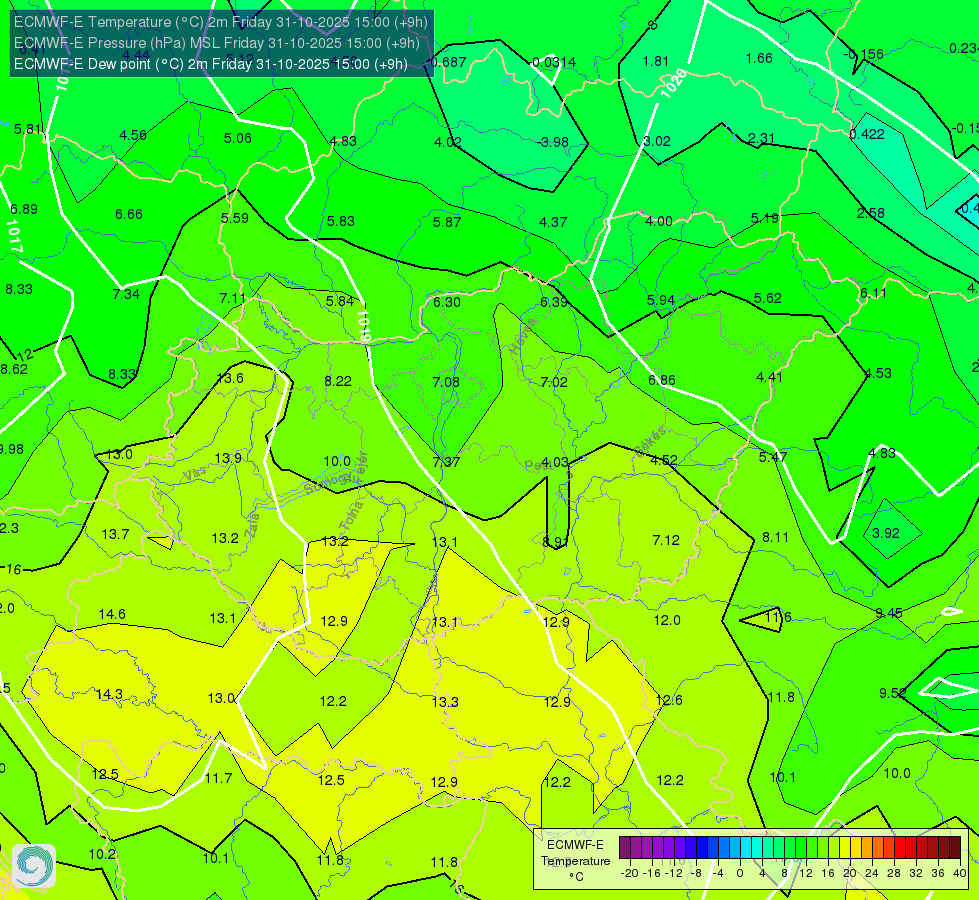Click the dew point value 5.47

773,457
